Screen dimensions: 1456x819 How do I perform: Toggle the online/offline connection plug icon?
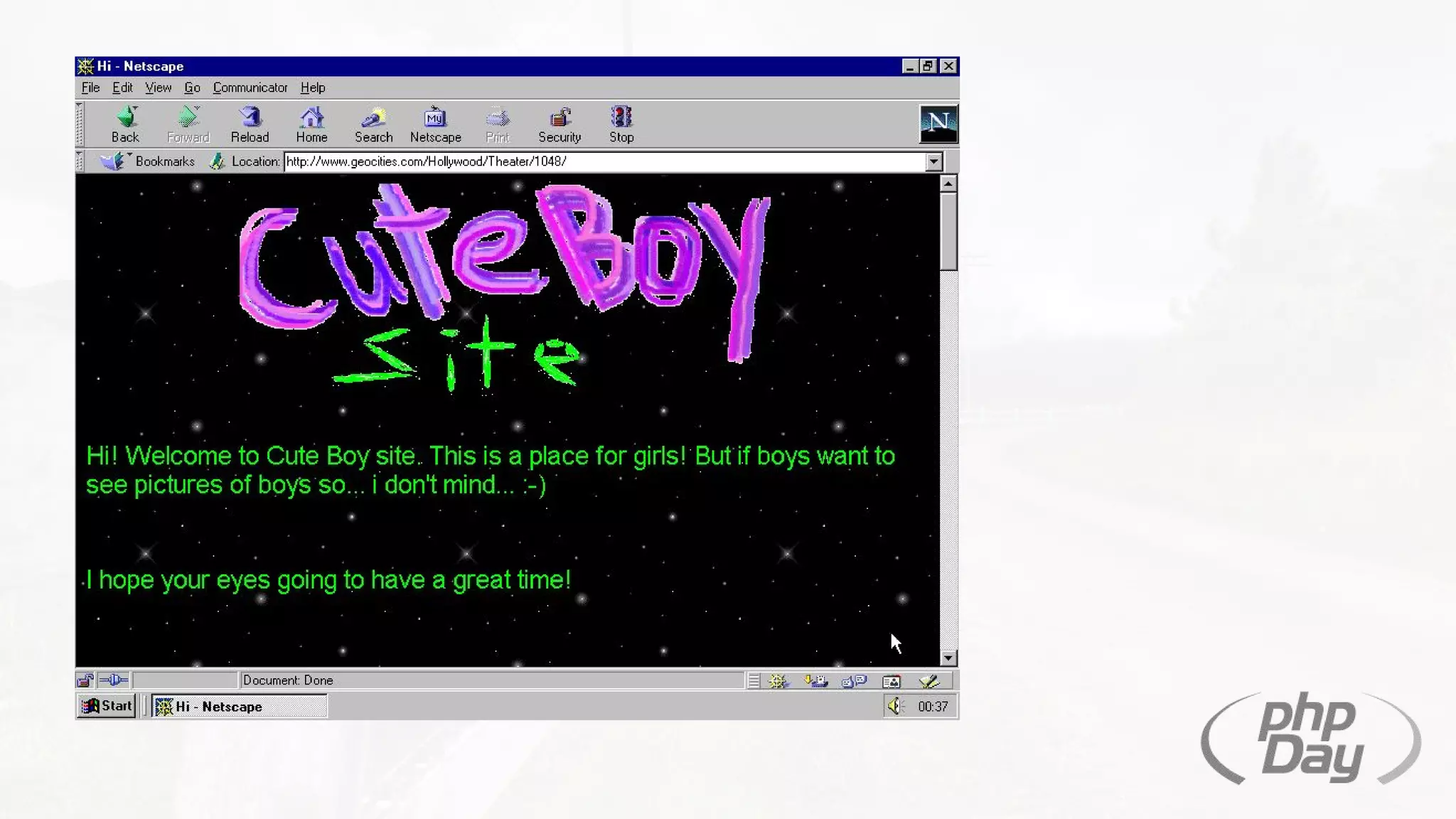click(113, 680)
